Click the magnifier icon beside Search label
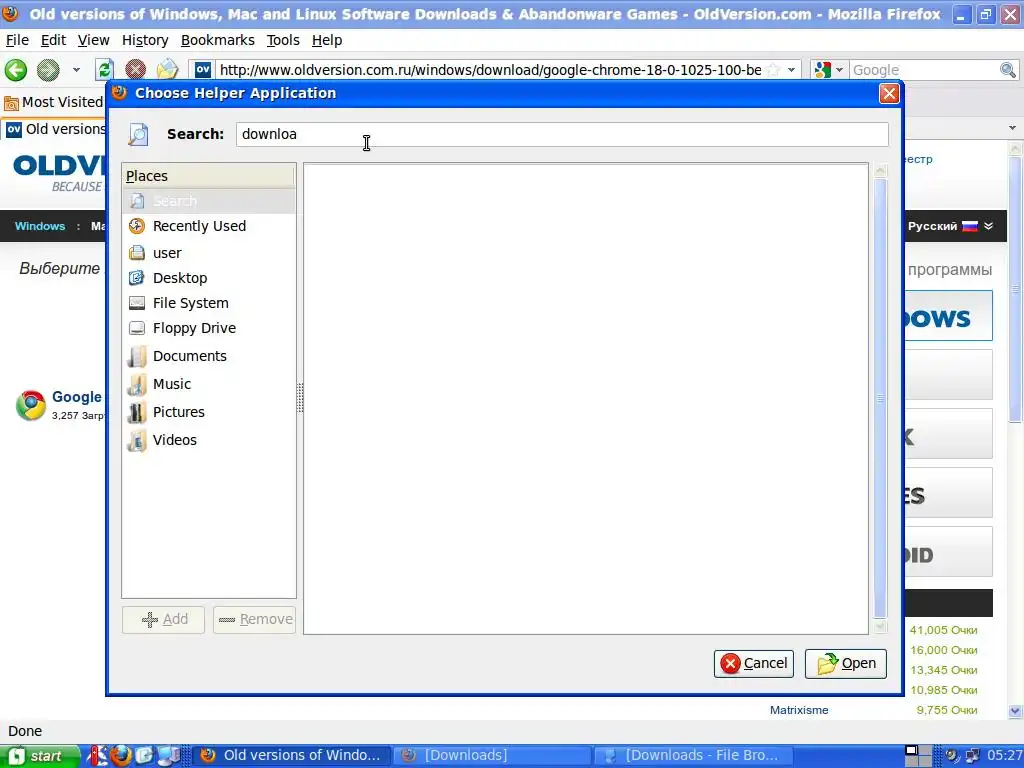This screenshot has height=768, width=1024. (x=138, y=135)
